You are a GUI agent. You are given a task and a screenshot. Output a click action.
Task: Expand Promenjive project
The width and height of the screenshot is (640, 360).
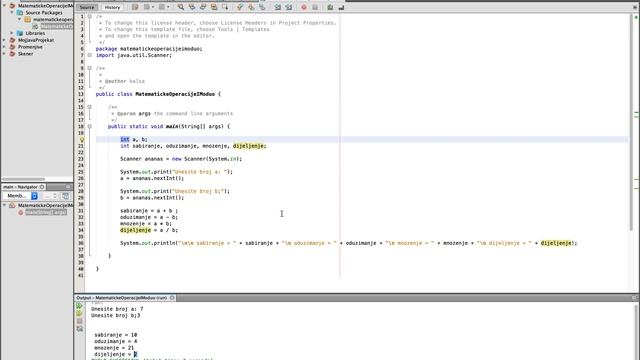(x=4, y=47)
